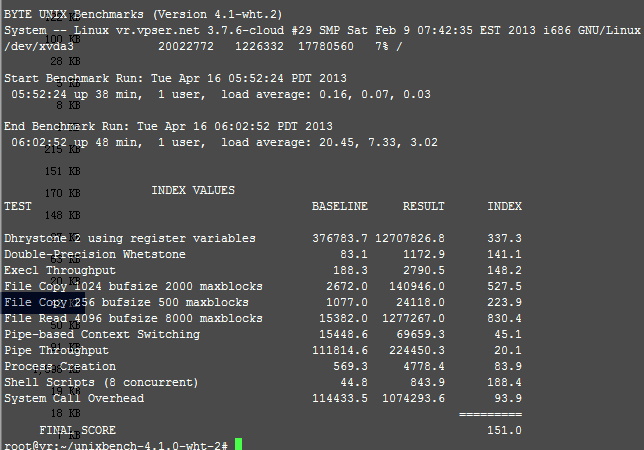Click File Copy 256 index '223.9'
Screen dimensions: 644x450
tap(504, 303)
